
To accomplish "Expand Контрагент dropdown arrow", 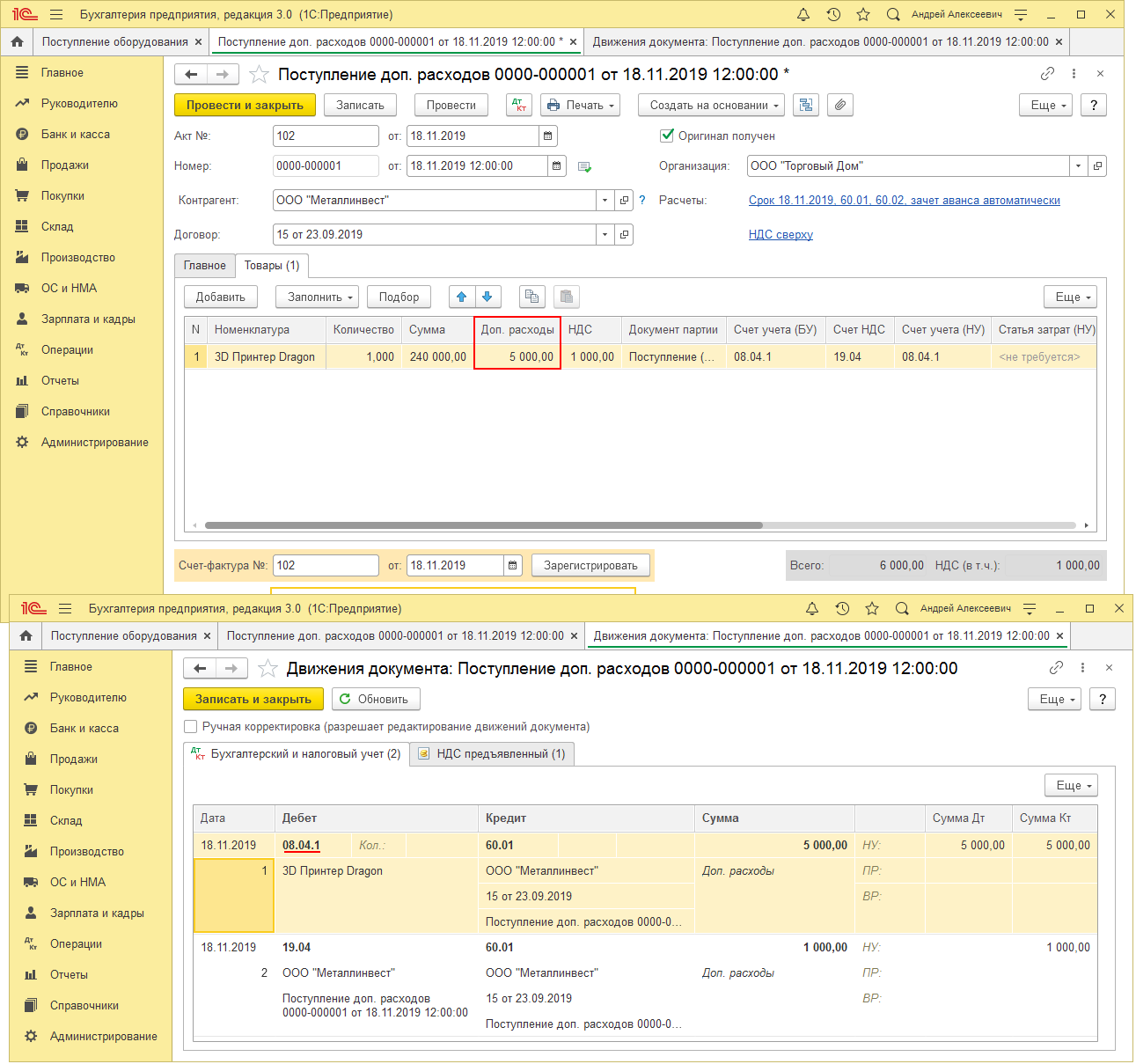I will 605,200.
